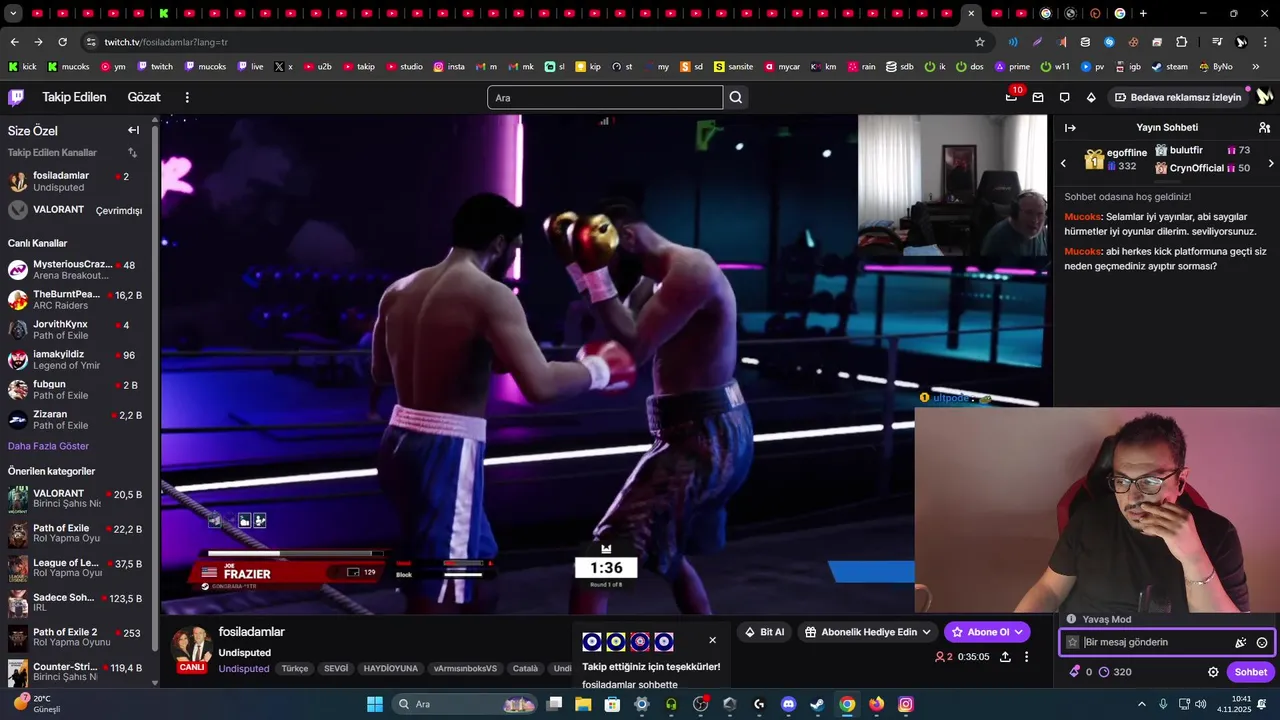This screenshot has height=720, width=1280.
Task: Collapse the Size Özel sidebar
Action: tap(133, 130)
